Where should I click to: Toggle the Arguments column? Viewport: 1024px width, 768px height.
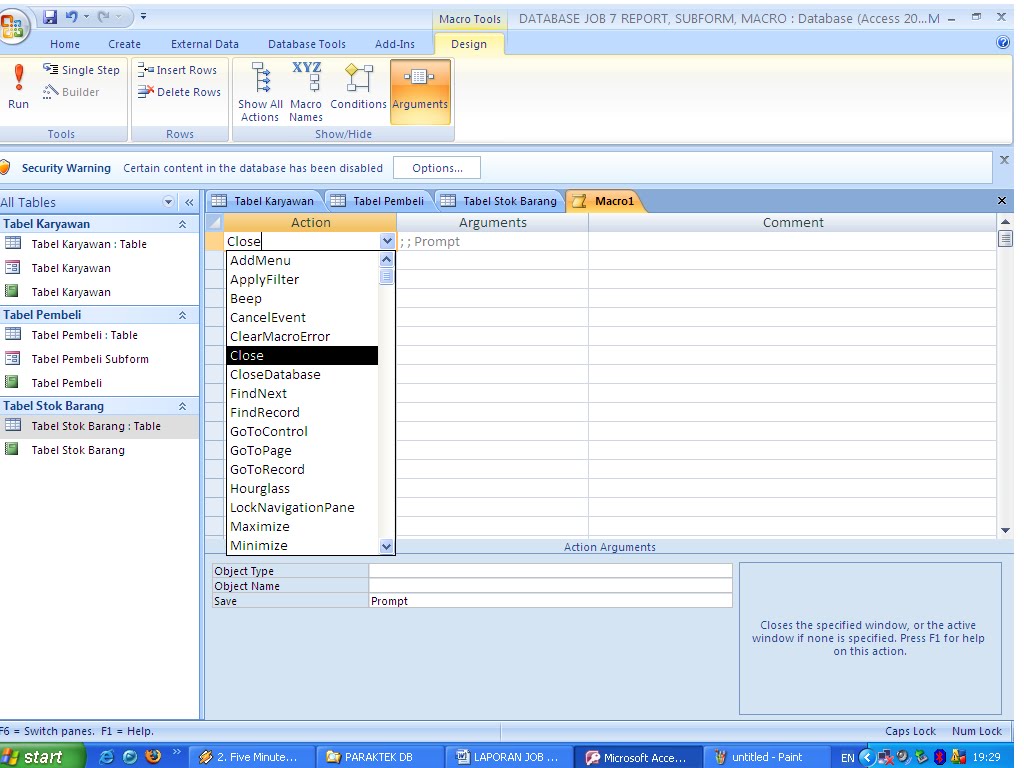420,92
